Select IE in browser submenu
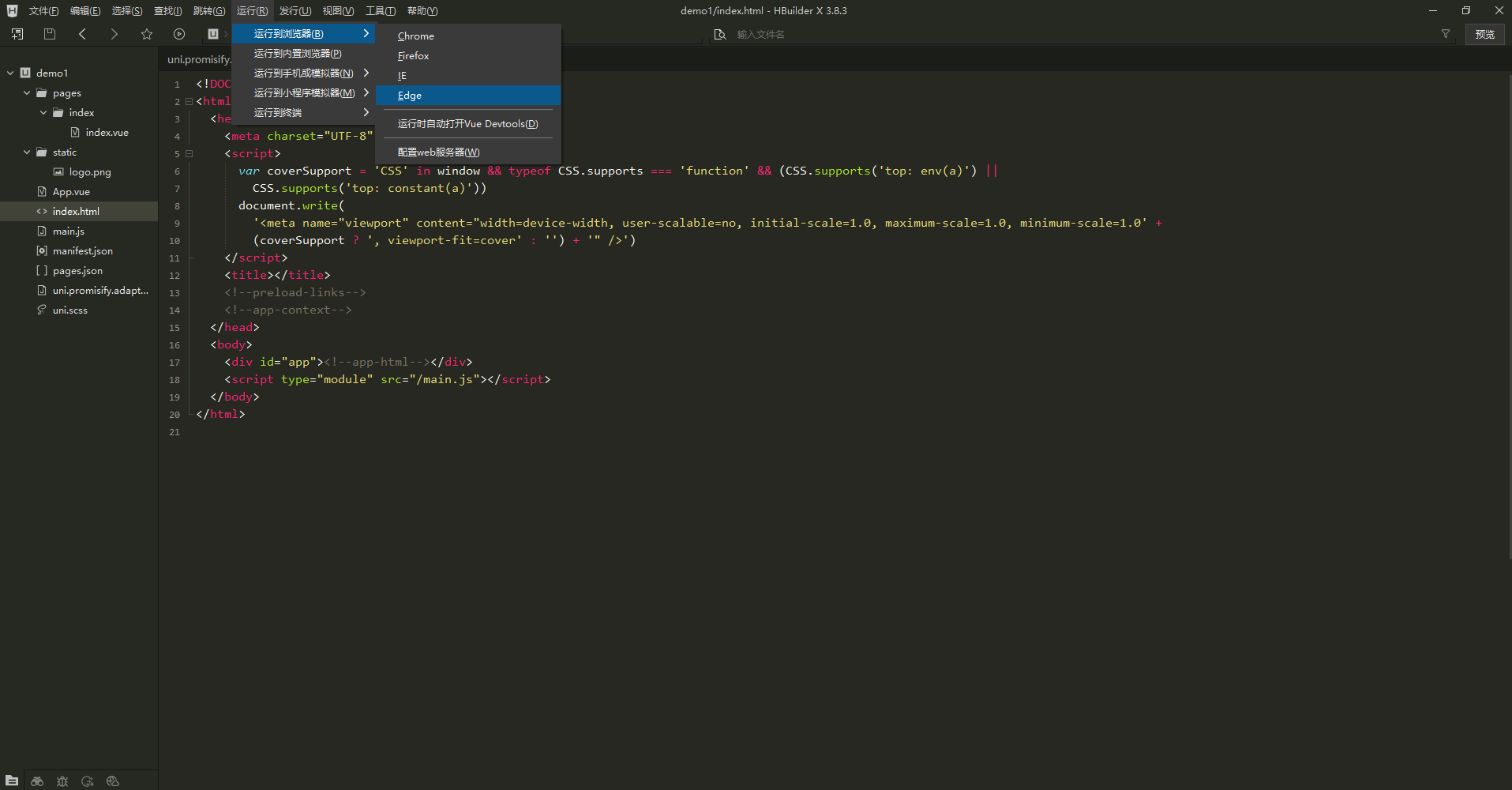The height and width of the screenshot is (790, 1512). [468, 75]
